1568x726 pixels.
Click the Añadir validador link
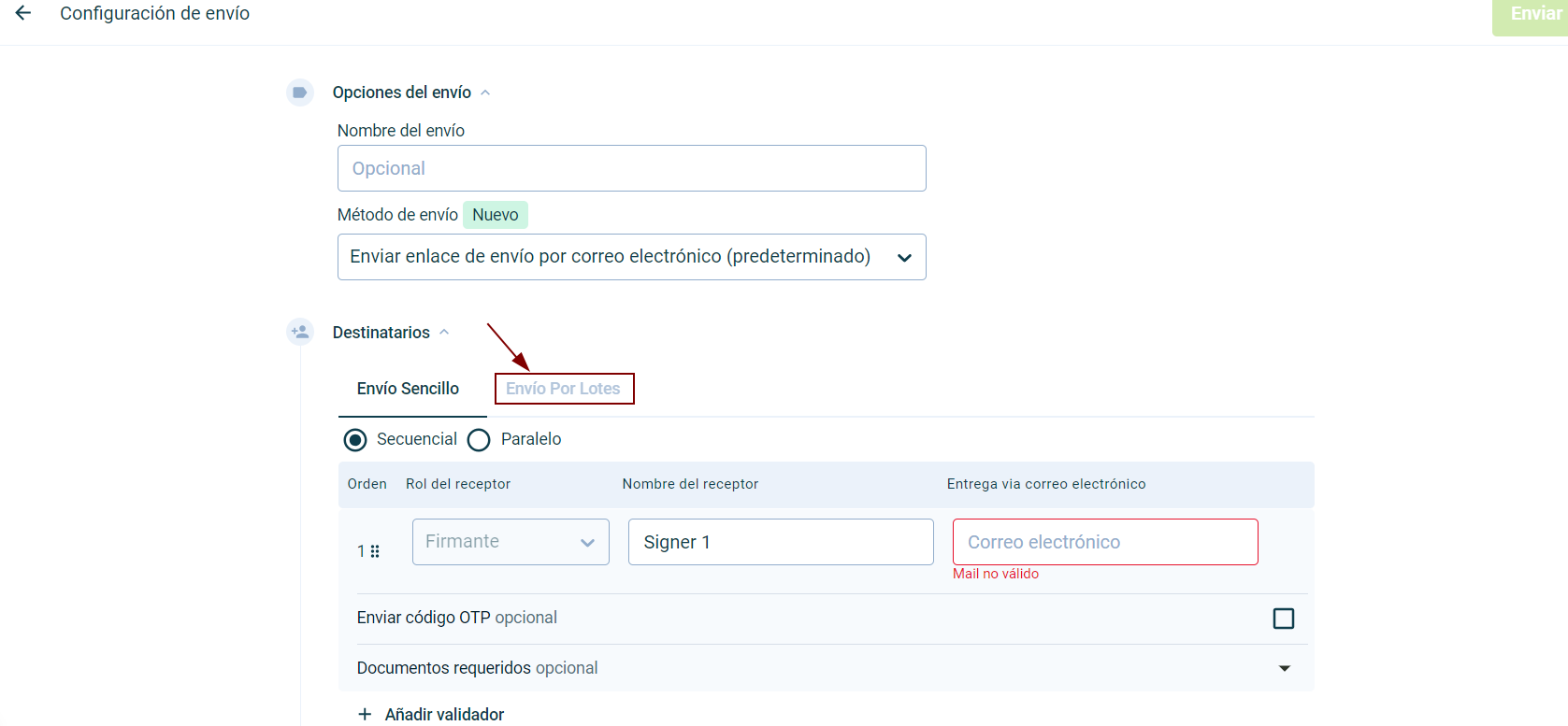click(x=444, y=714)
